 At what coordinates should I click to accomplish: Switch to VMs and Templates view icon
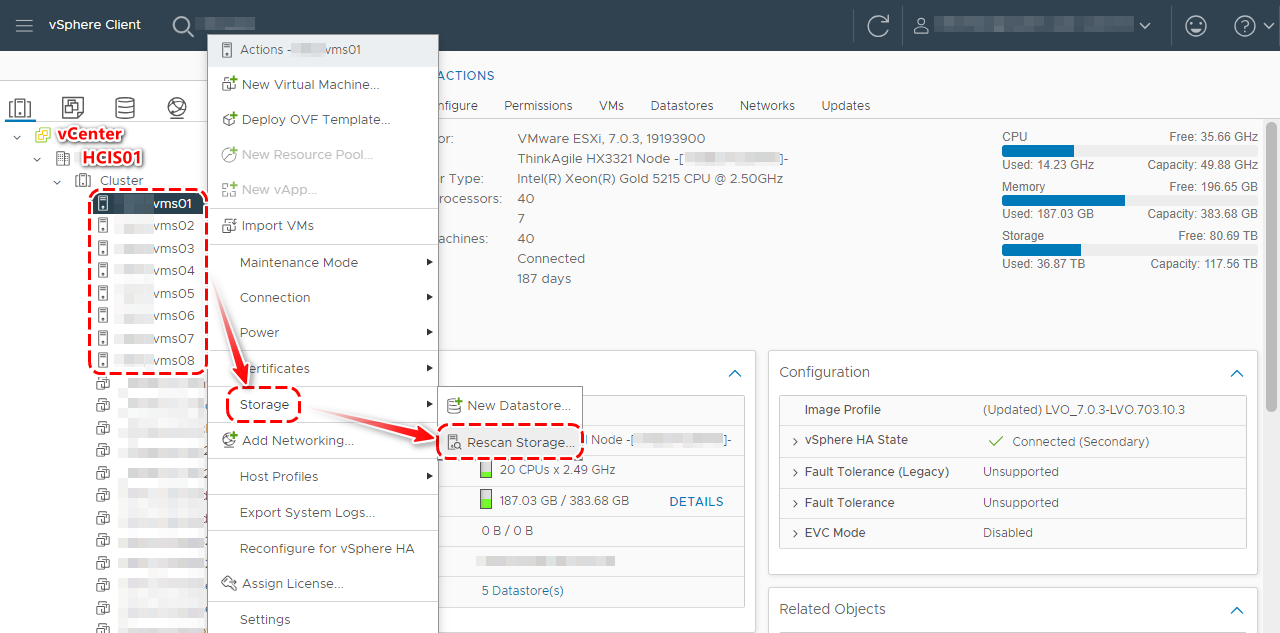72,108
